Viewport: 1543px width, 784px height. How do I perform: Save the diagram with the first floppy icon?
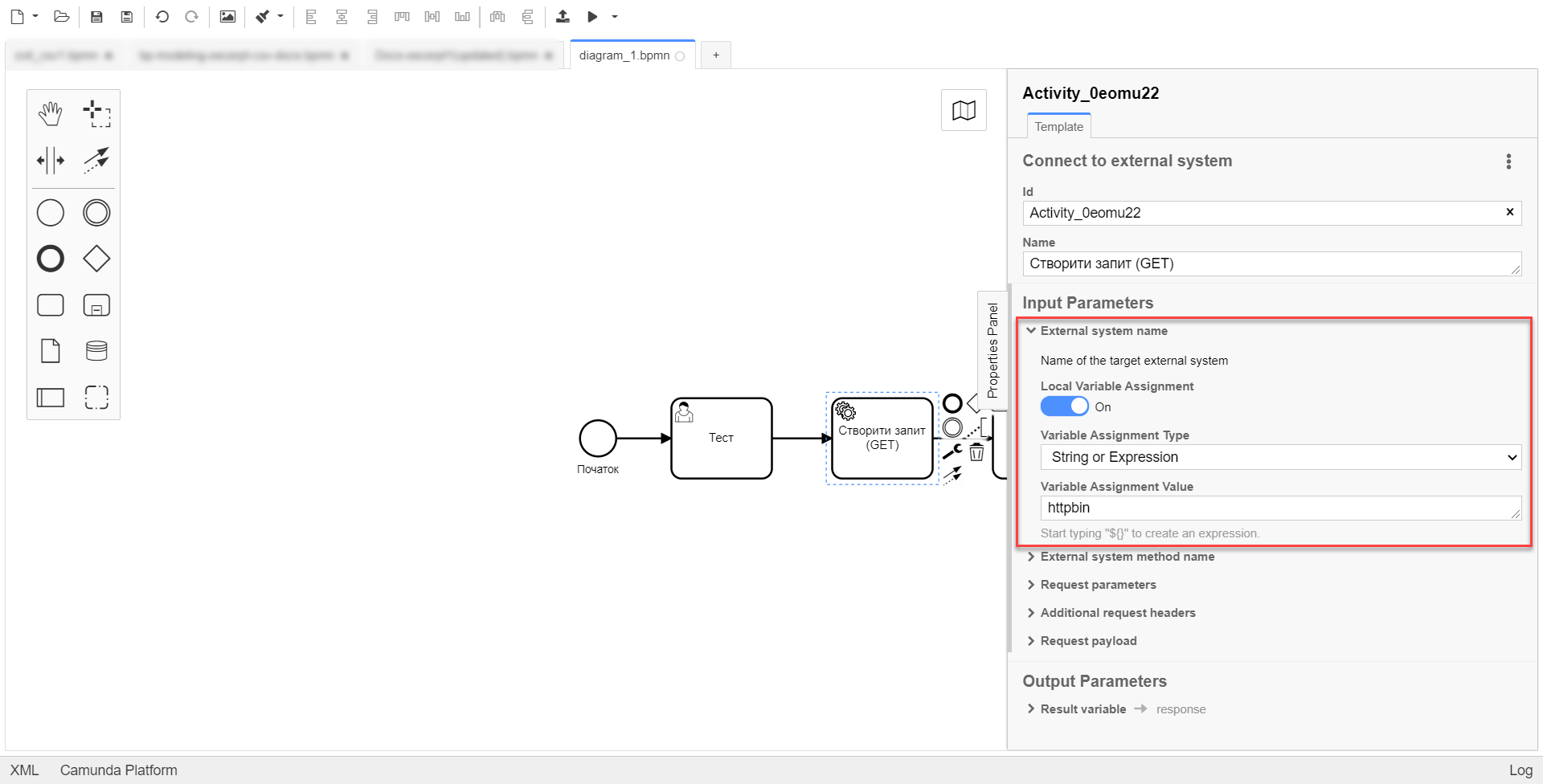(x=96, y=16)
